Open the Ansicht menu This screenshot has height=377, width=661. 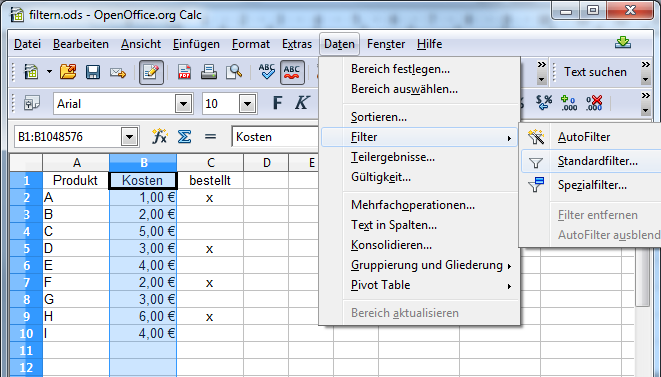click(141, 44)
